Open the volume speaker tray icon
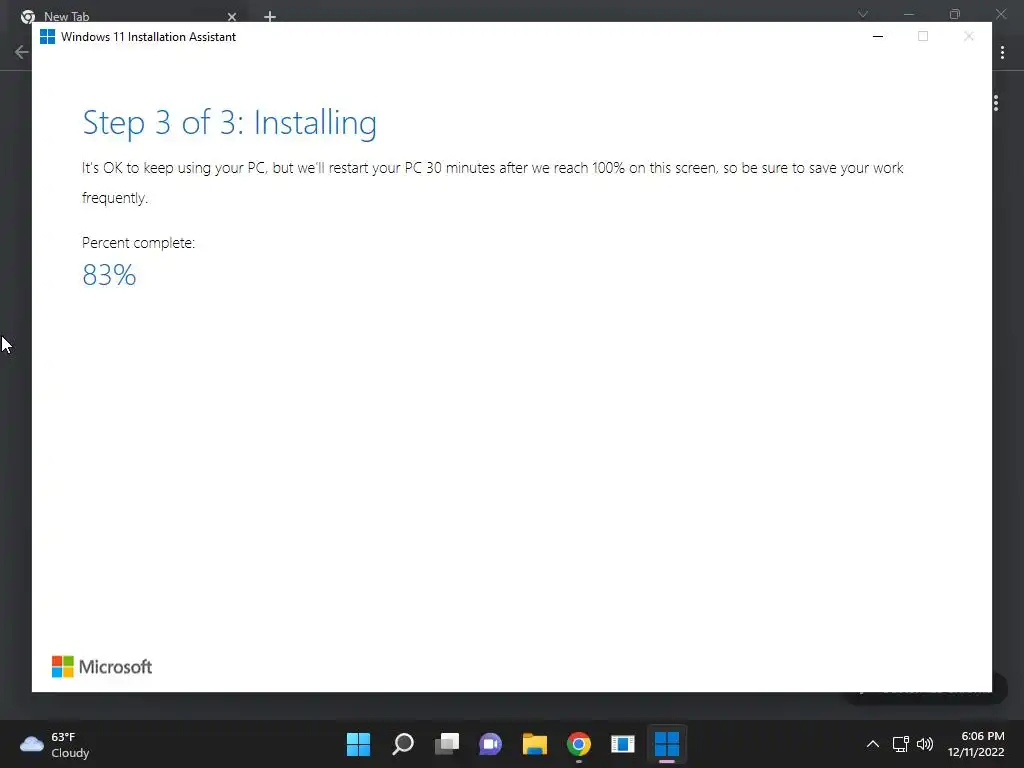This screenshot has width=1024, height=768. (x=925, y=744)
